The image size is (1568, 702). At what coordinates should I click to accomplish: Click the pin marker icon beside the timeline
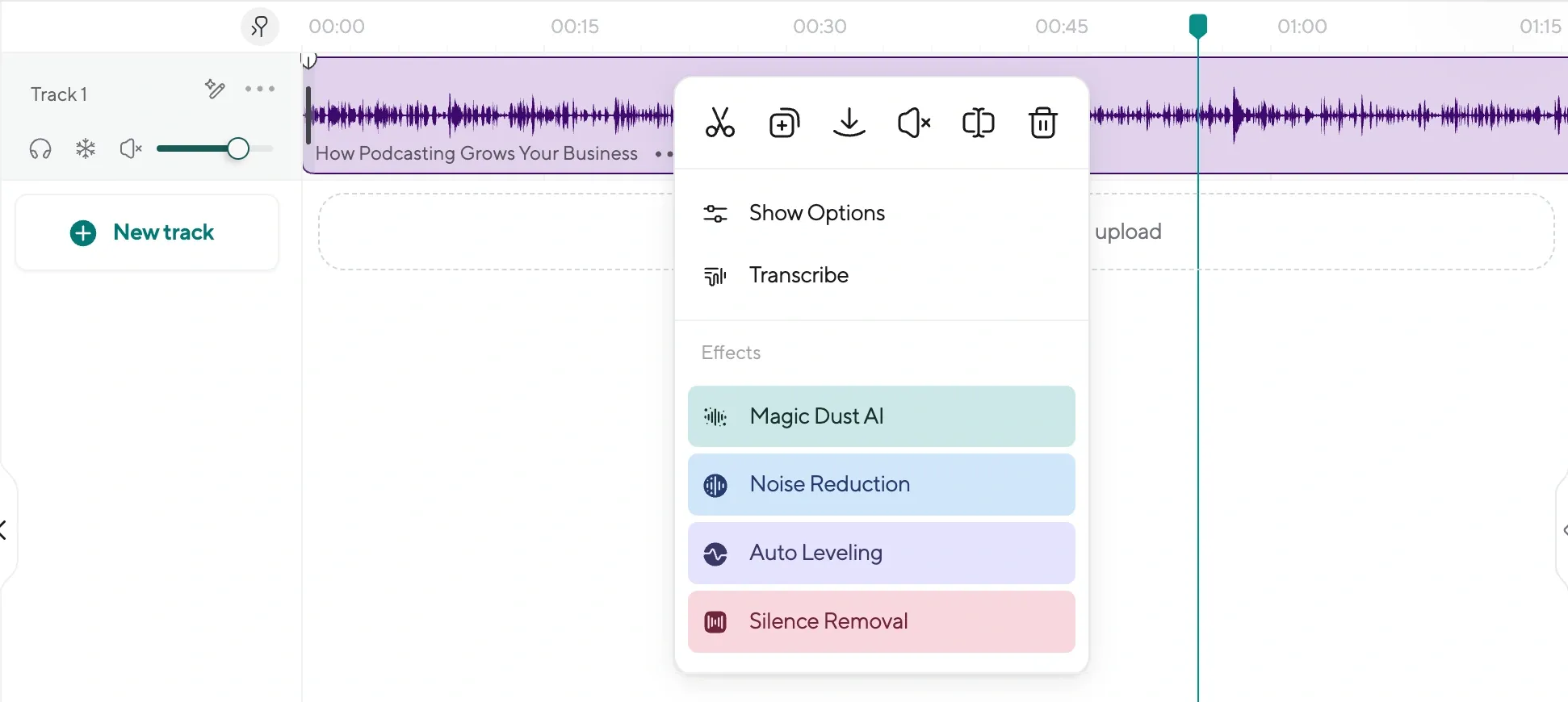[259, 27]
